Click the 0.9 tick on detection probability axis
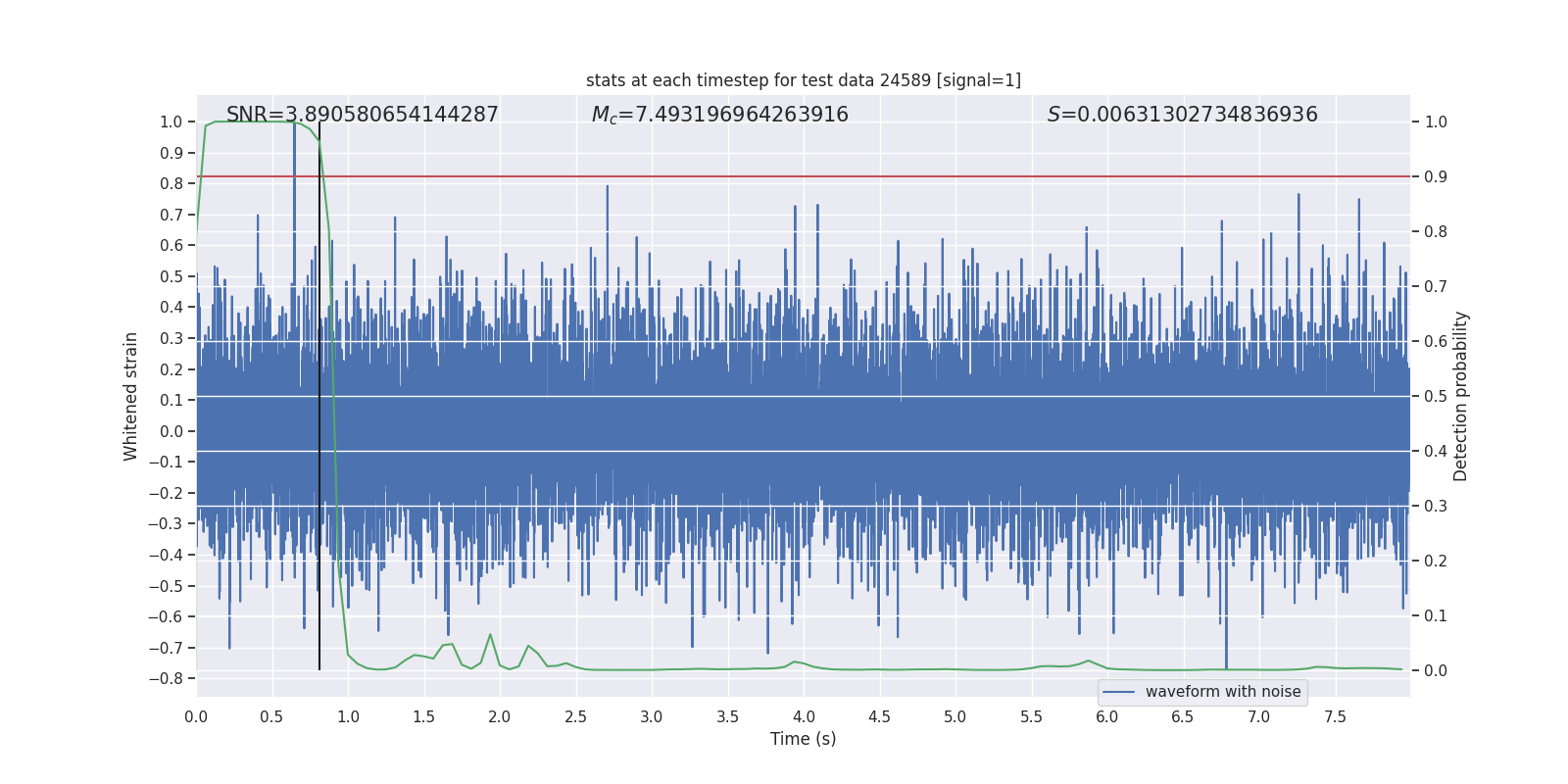Screen dimensions: 1568x784 point(1435,177)
